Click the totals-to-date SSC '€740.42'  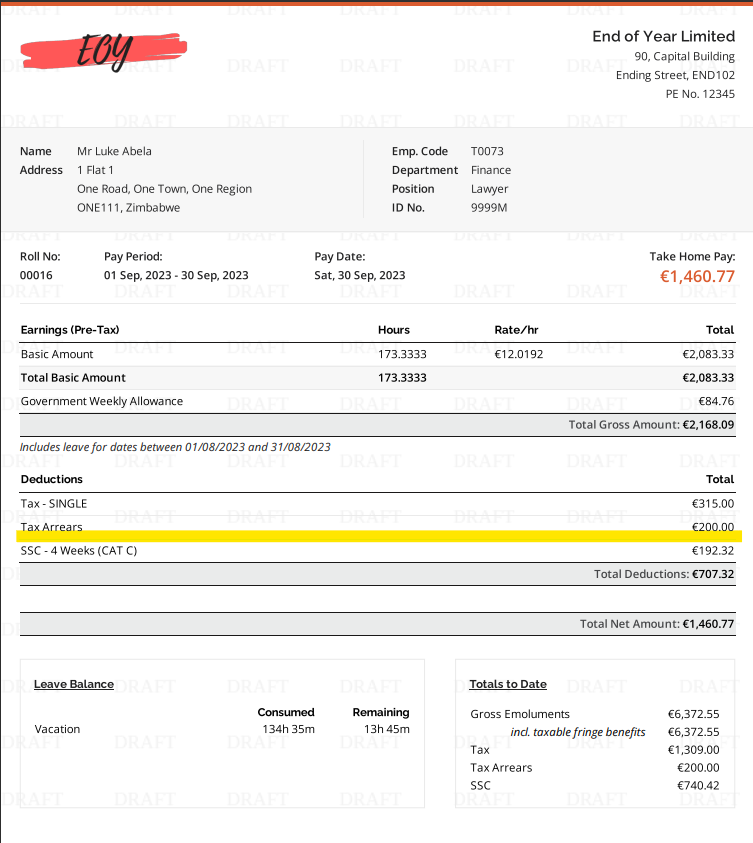coord(698,785)
